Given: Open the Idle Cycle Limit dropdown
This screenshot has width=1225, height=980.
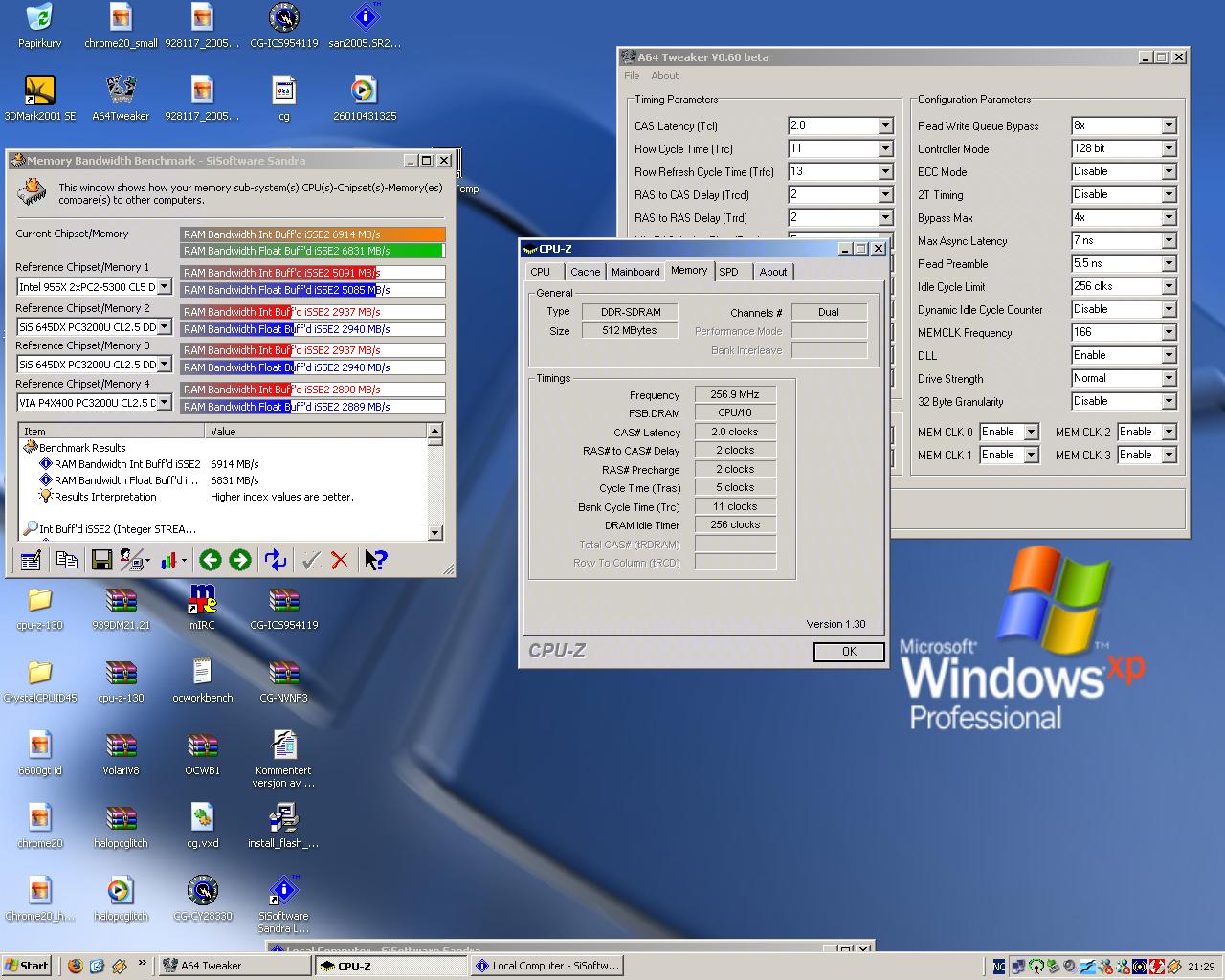Looking at the screenshot, I should click(1169, 286).
